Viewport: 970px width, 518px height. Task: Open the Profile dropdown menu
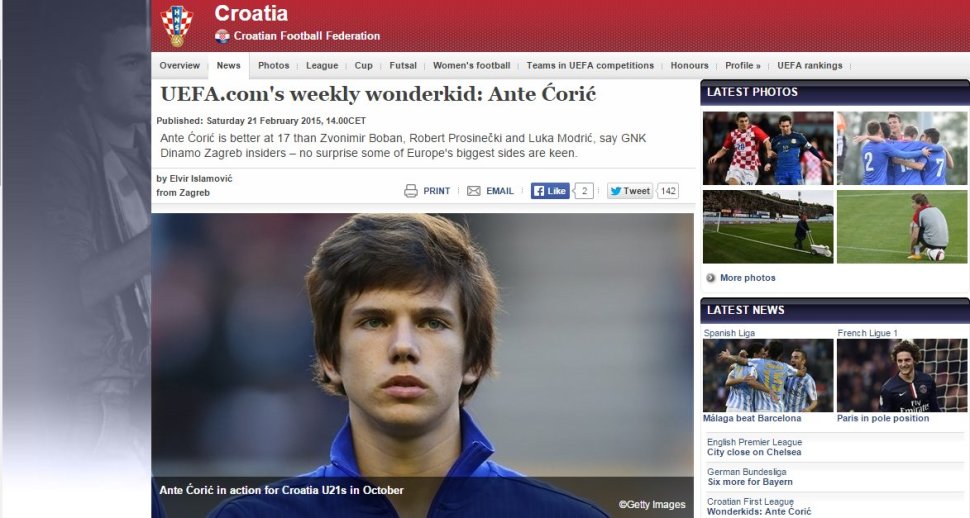pyautogui.click(x=742, y=66)
